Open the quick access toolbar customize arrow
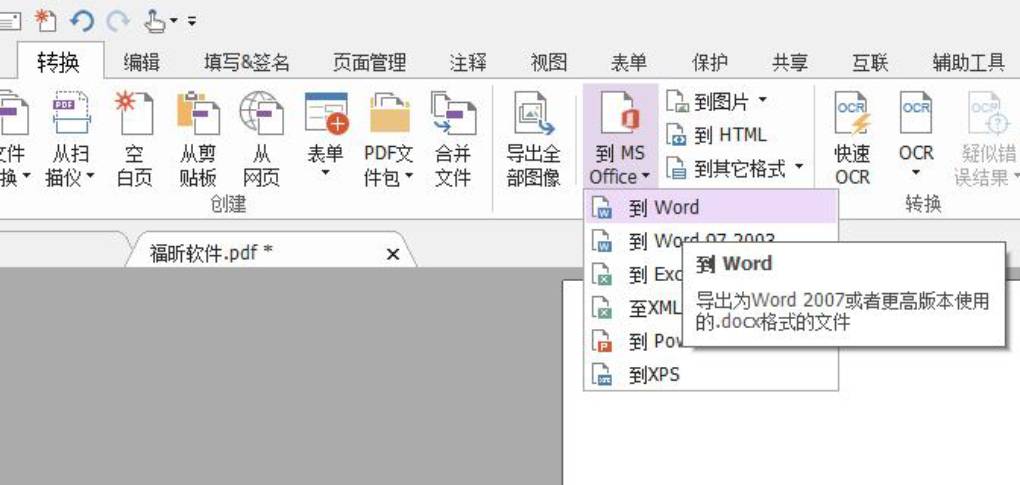 (x=192, y=21)
